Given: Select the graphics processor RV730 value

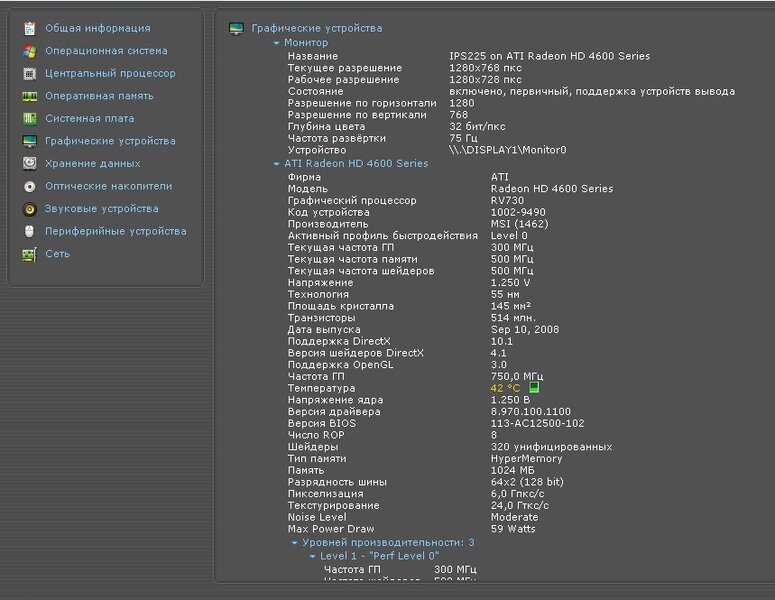Looking at the screenshot, I should click(x=507, y=200).
